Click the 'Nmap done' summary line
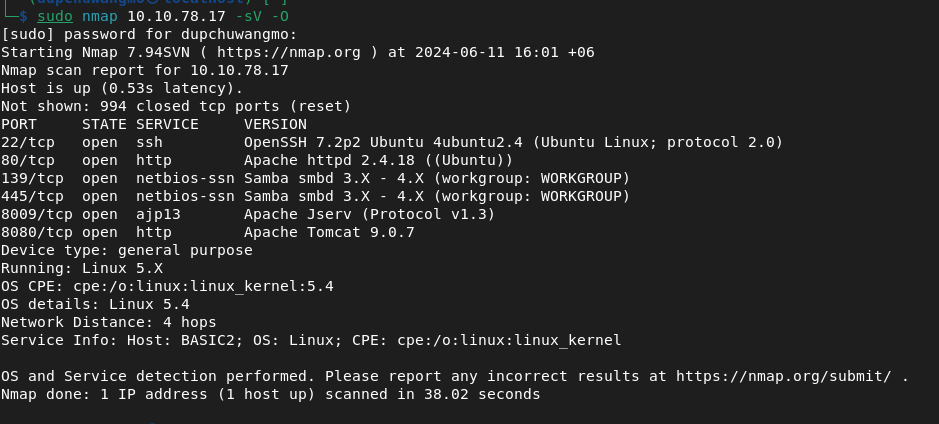 [271, 394]
